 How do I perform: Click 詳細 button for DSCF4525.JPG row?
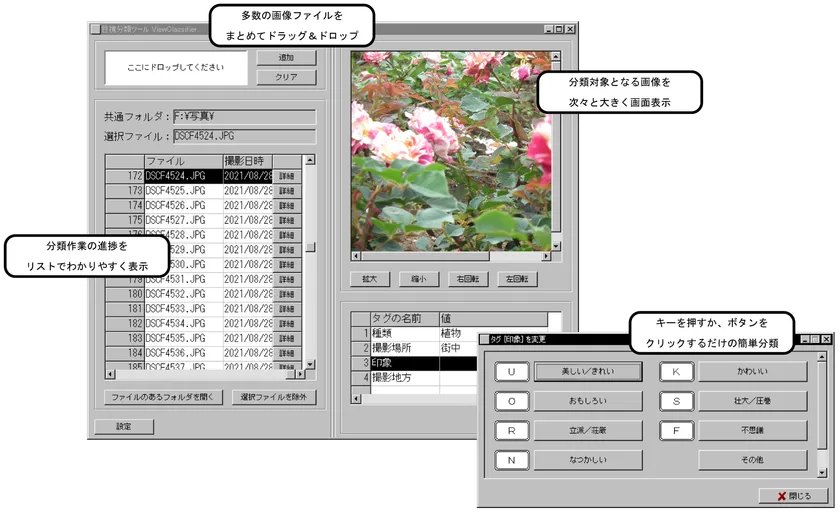pyautogui.click(x=287, y=190)
